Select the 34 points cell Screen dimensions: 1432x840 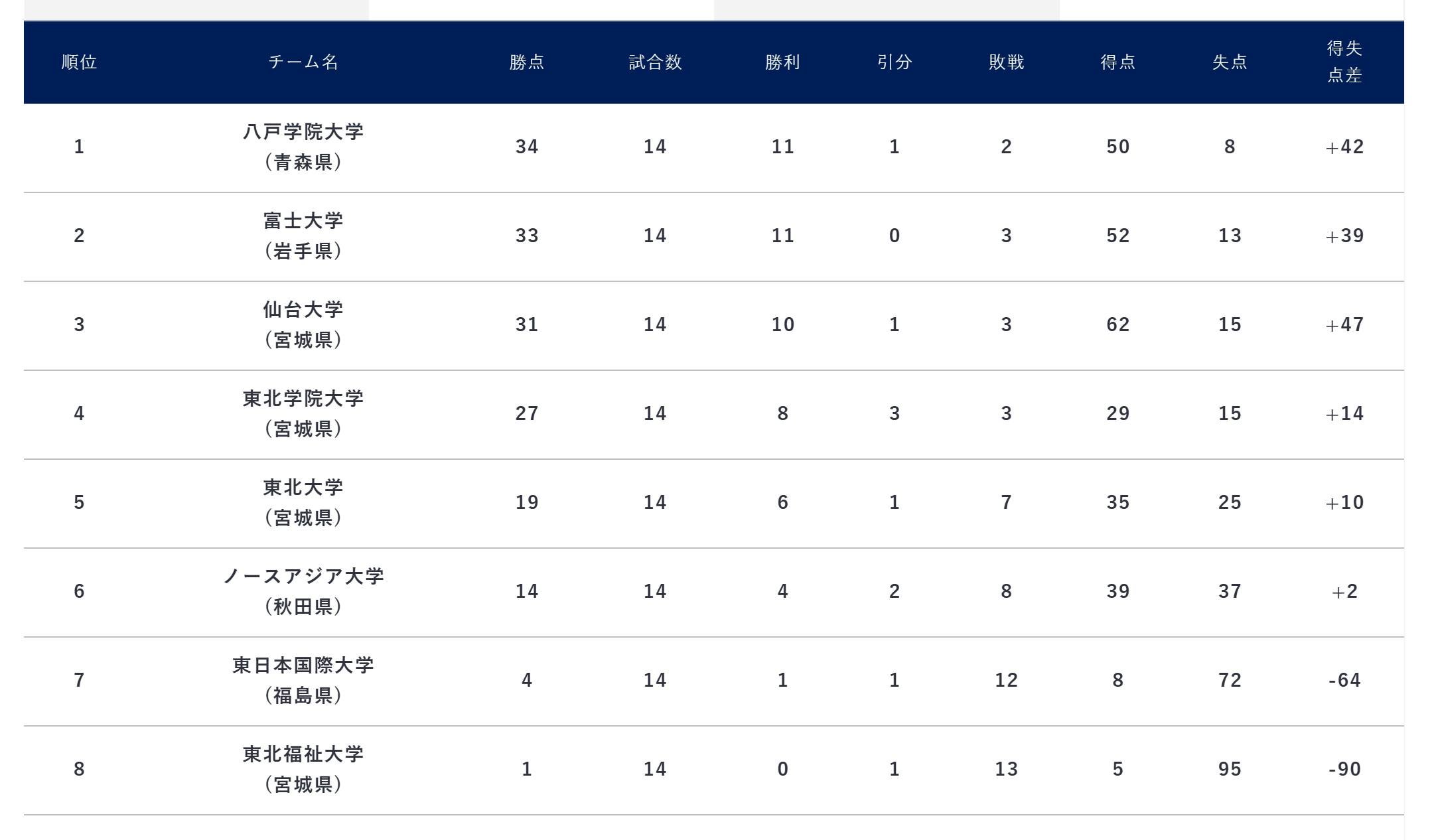pos(527,147)
